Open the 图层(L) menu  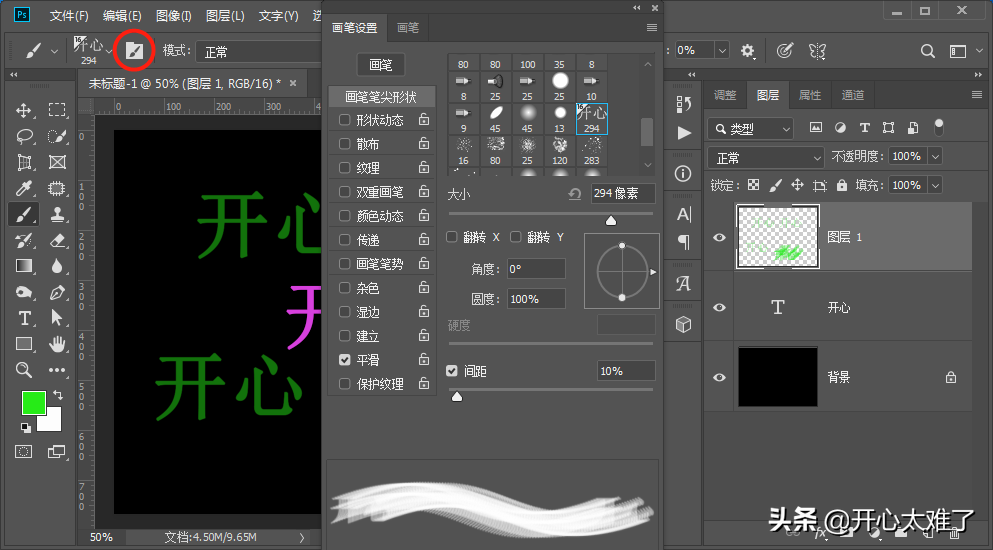click(225, 16)
